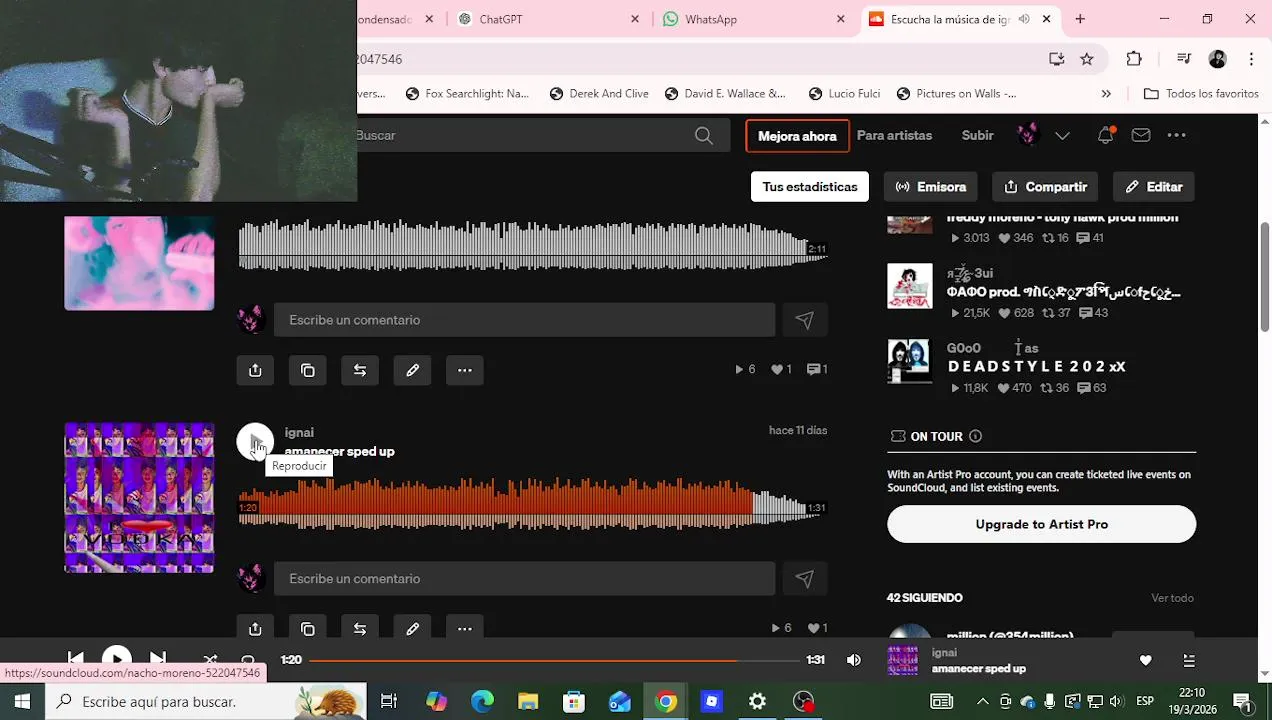Repost amanecer sped up
Screen dimensions: 1272x720
click(x=360, y=628)
